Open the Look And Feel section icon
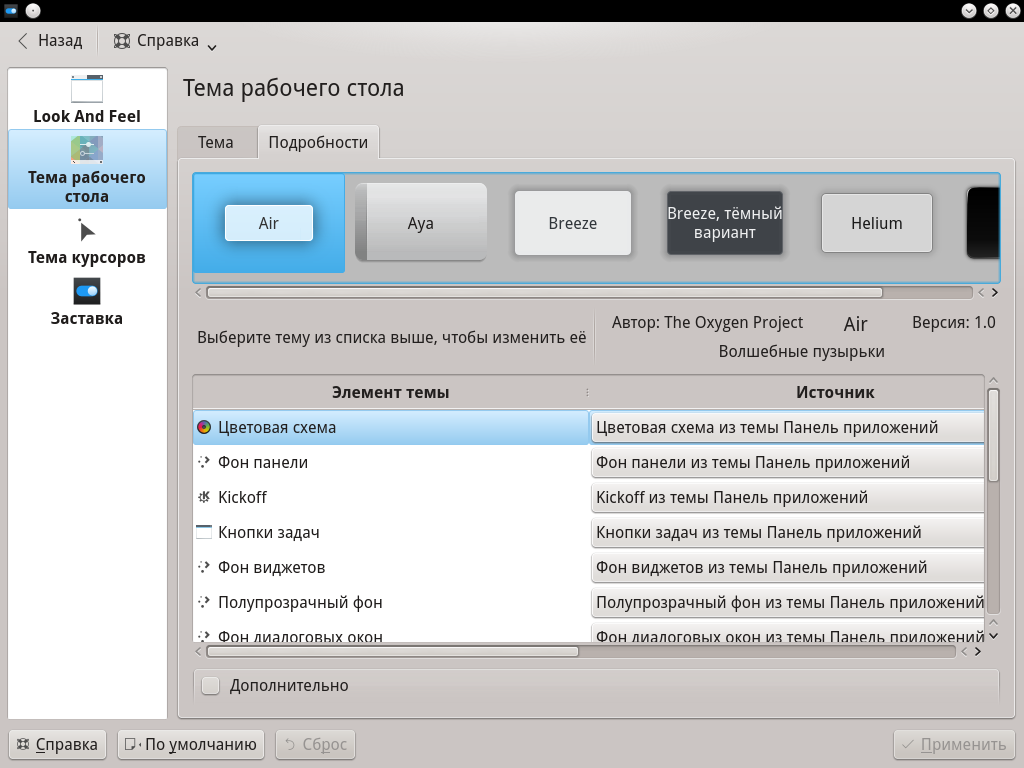Image resolution: width=1024 pixels, height=768 pixels. pyautogui.click(x=87, y=89)
